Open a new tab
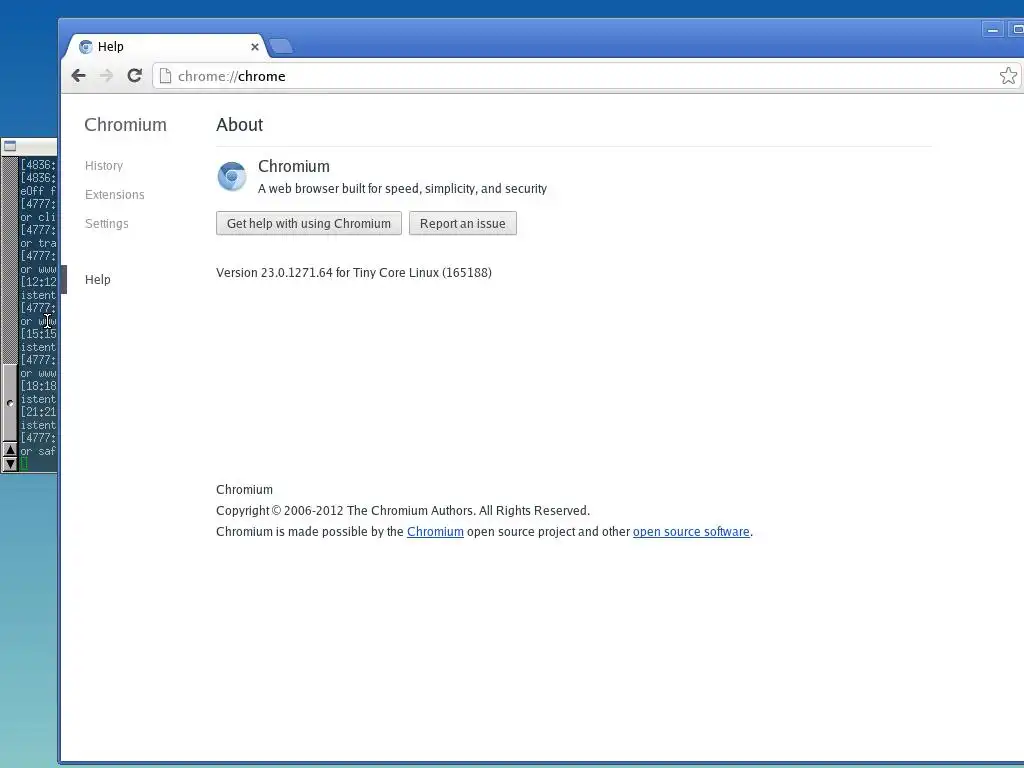Screen dimensions: 1024x768 (x=281, y=46)
